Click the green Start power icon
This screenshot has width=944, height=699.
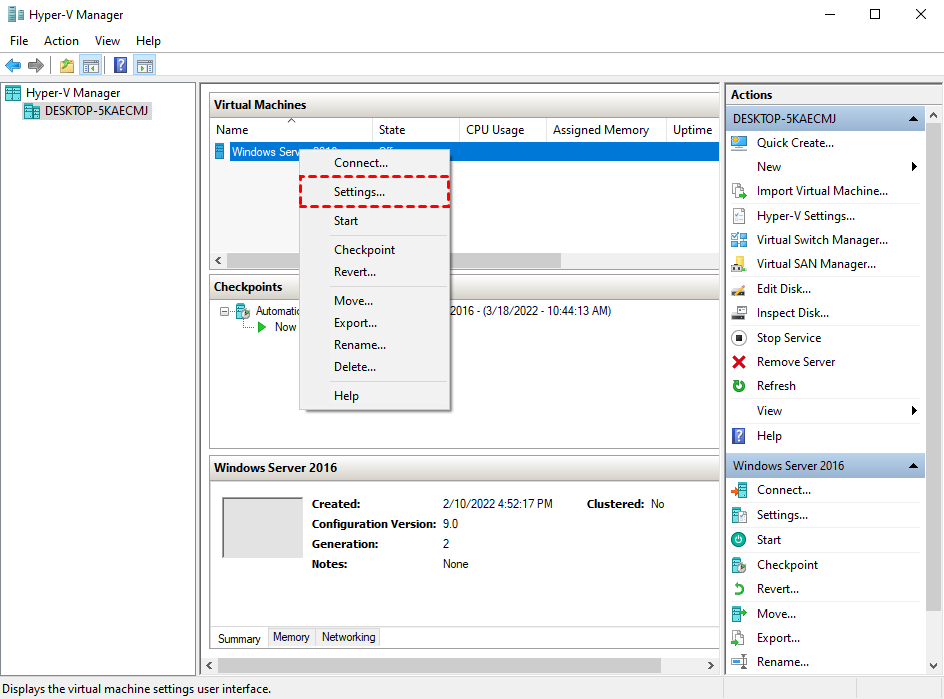(739, 540)
